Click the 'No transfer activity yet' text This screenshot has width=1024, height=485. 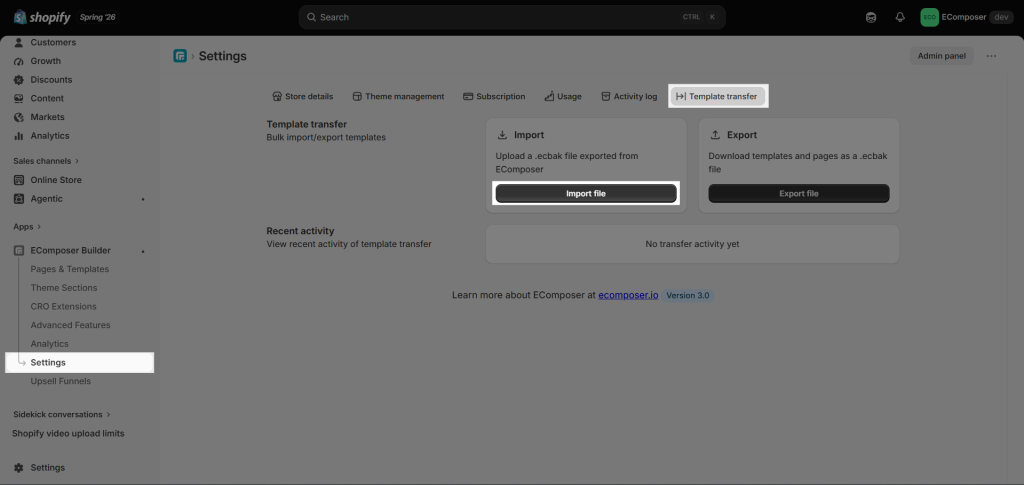692,244
